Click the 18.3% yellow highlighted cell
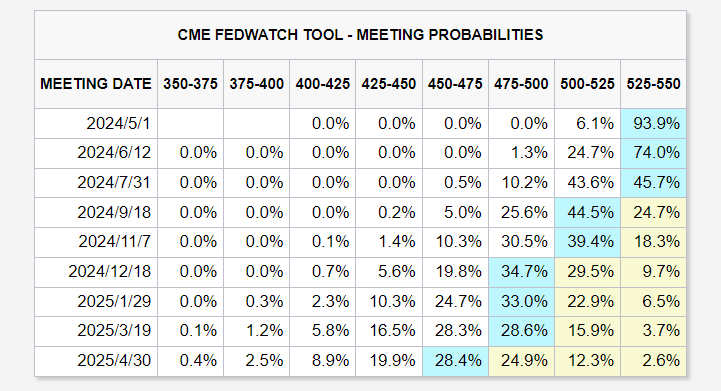 653,242
